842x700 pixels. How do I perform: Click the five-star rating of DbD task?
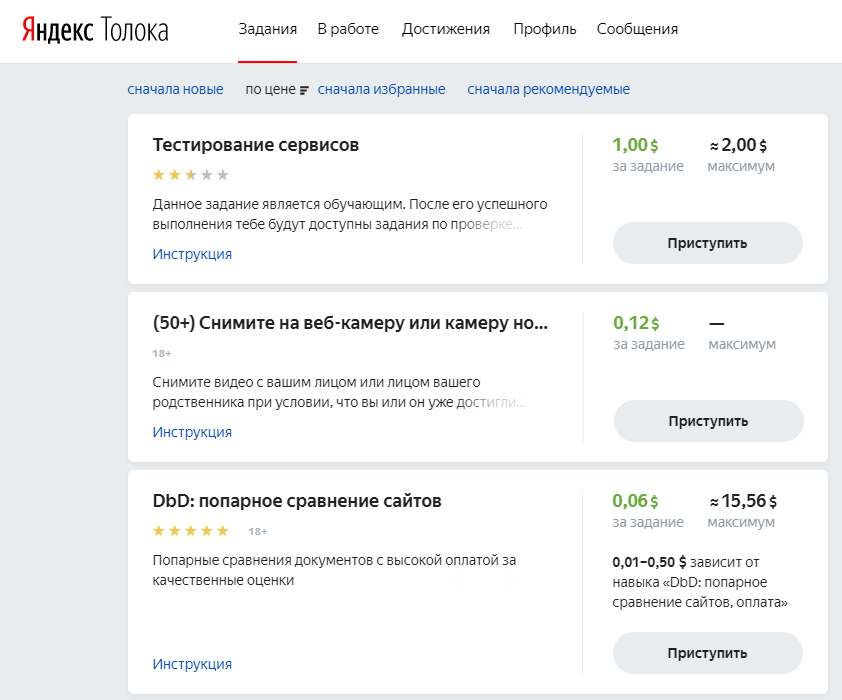tap(191, 531)
